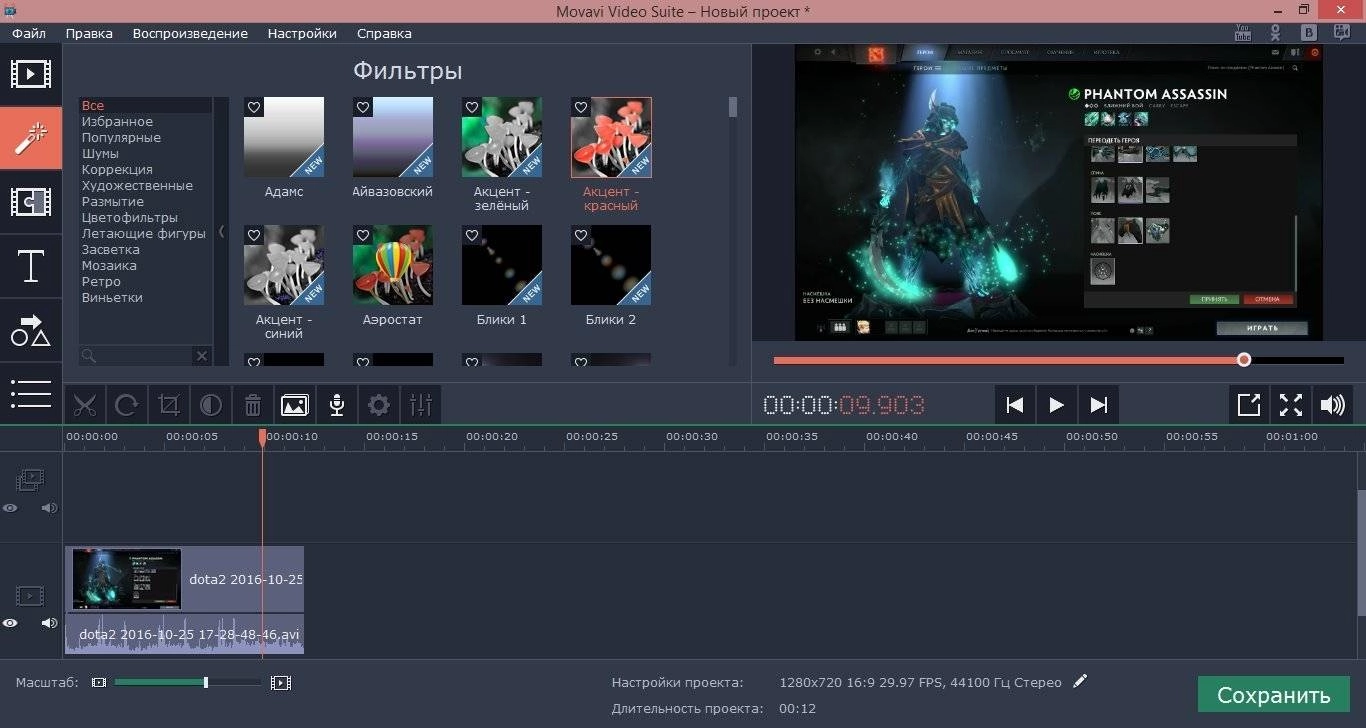Select the Ретро category
The width and height of the screenshot is (1366, 728).
101,282
